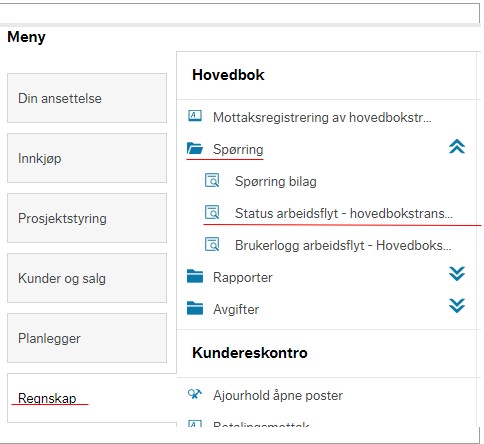Image resolution: width=484 pixels, height=444 pixels.
Task: Click the Mottaksregistrering form icon
Action: click(x=195, y=116)
